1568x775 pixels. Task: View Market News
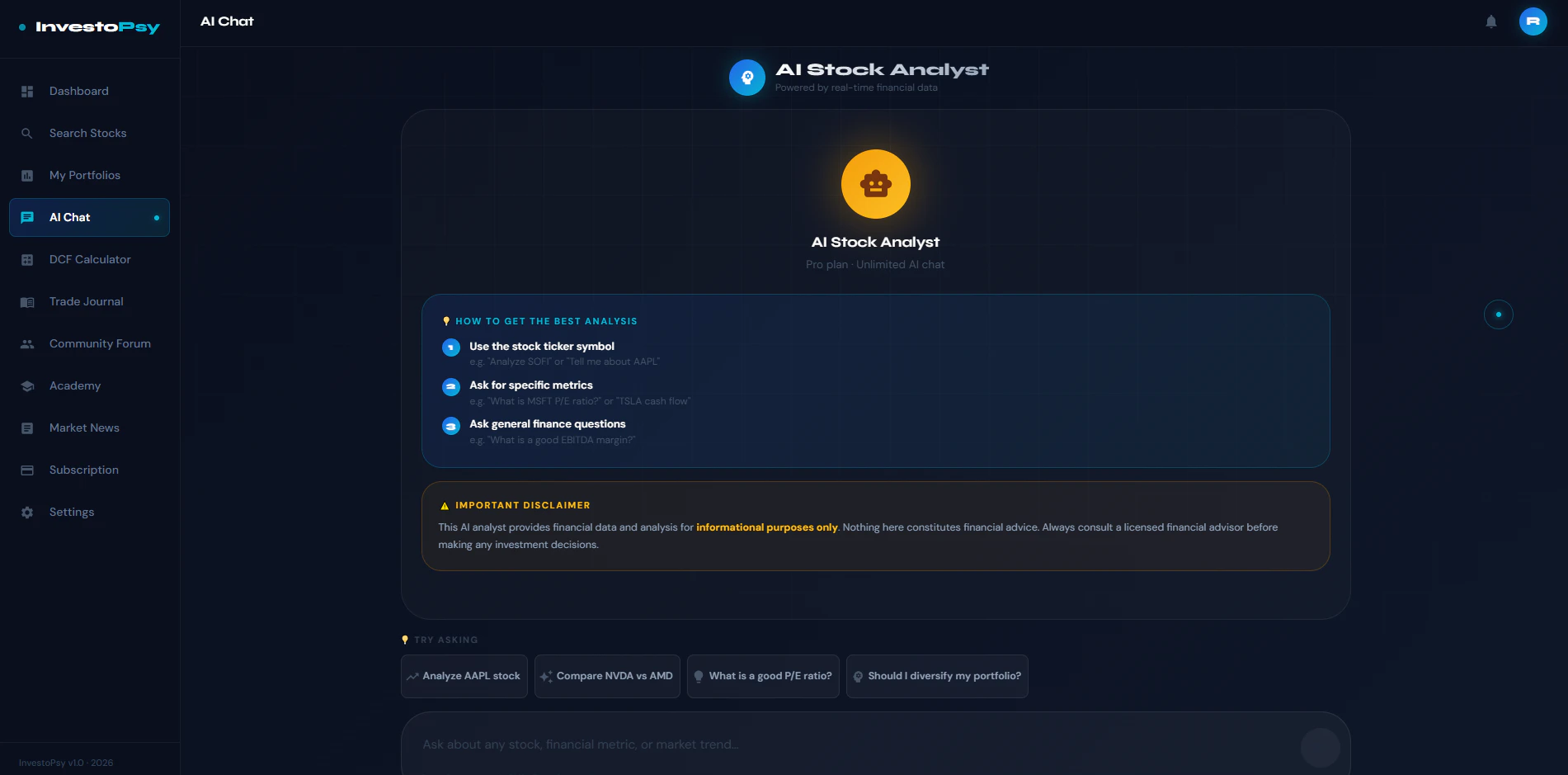pyautogui.click(x=89, y=428)
